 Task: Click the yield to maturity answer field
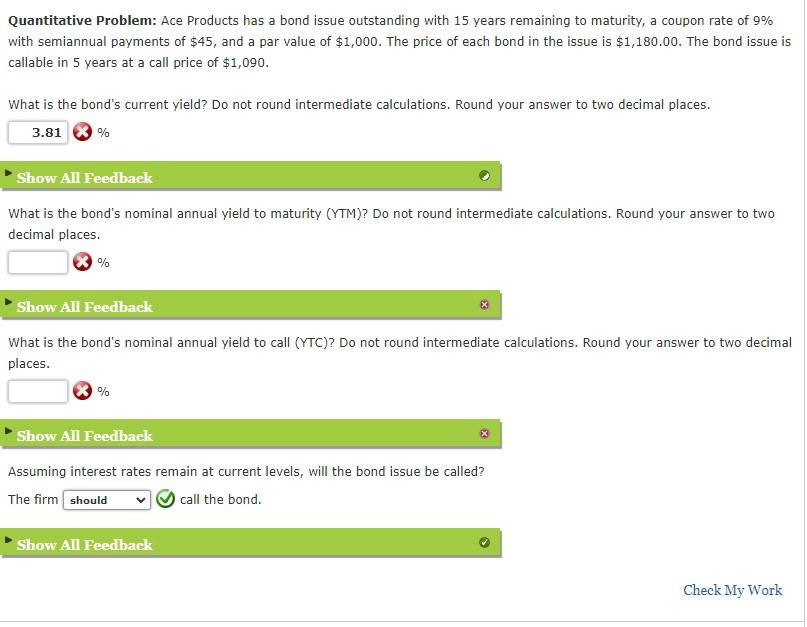38,262
